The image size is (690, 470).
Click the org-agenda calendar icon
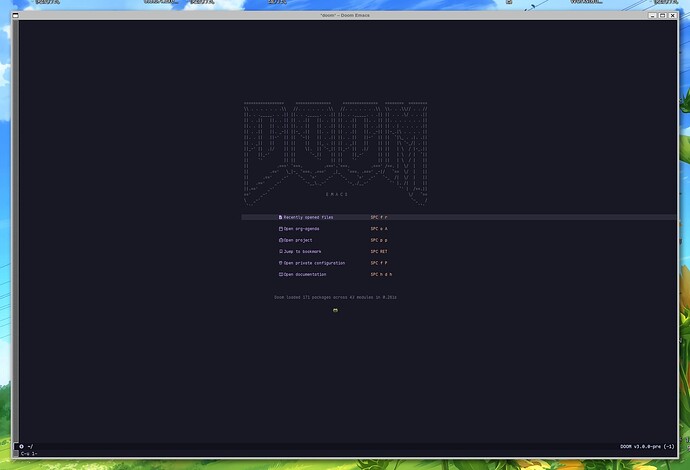280,229
